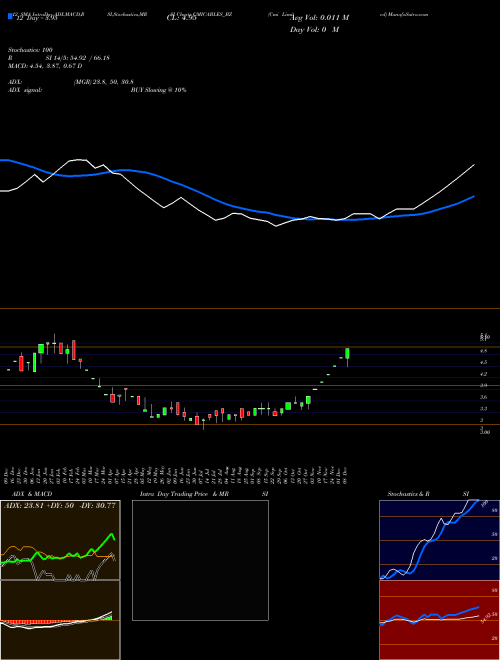500x660 pixels.
Task: Click the 'Day Vol: 0 M' label
Action: tap(314, 30)
